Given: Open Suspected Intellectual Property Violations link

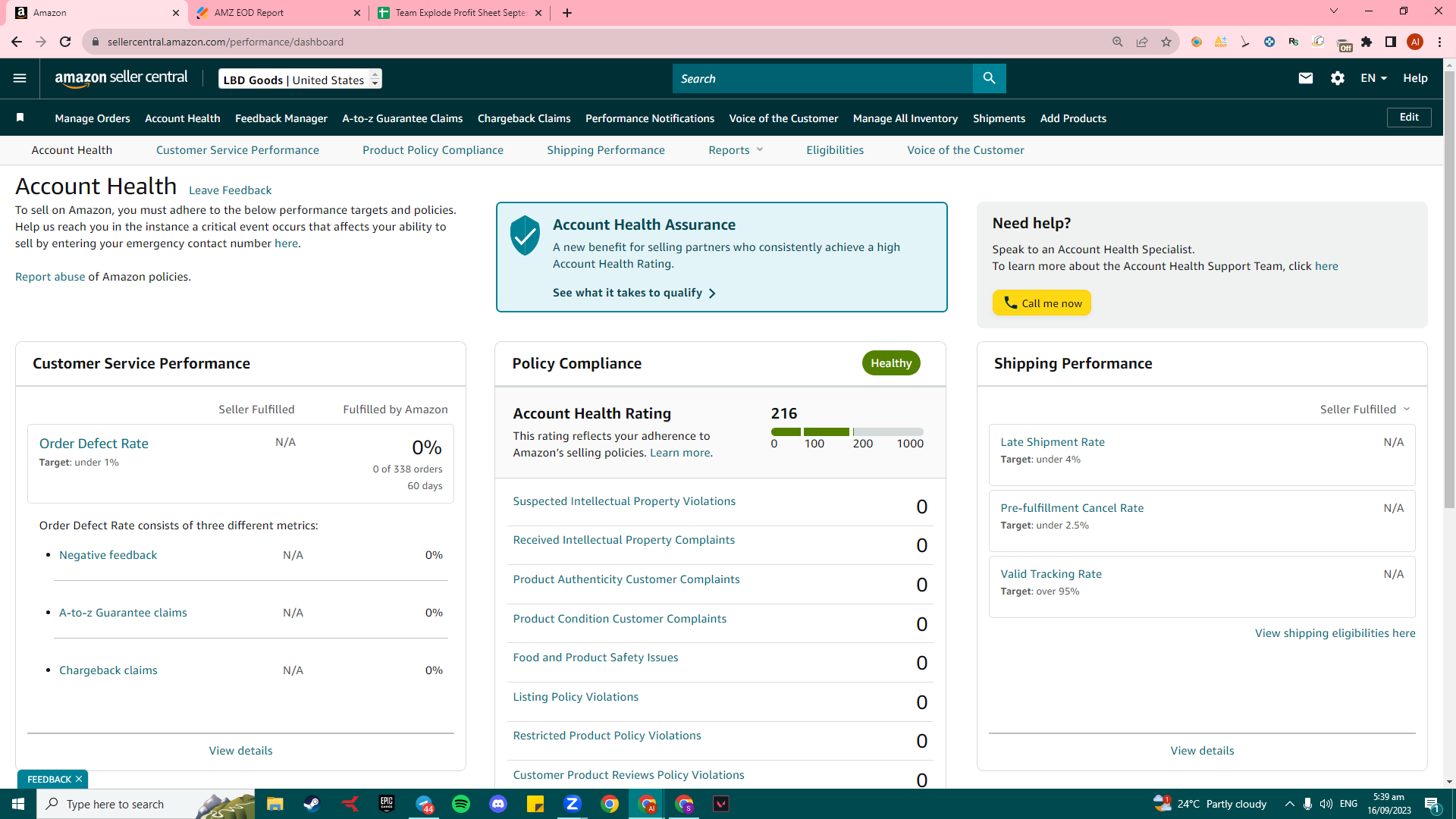Looking at the screenshot, I should tap(624, 501).
